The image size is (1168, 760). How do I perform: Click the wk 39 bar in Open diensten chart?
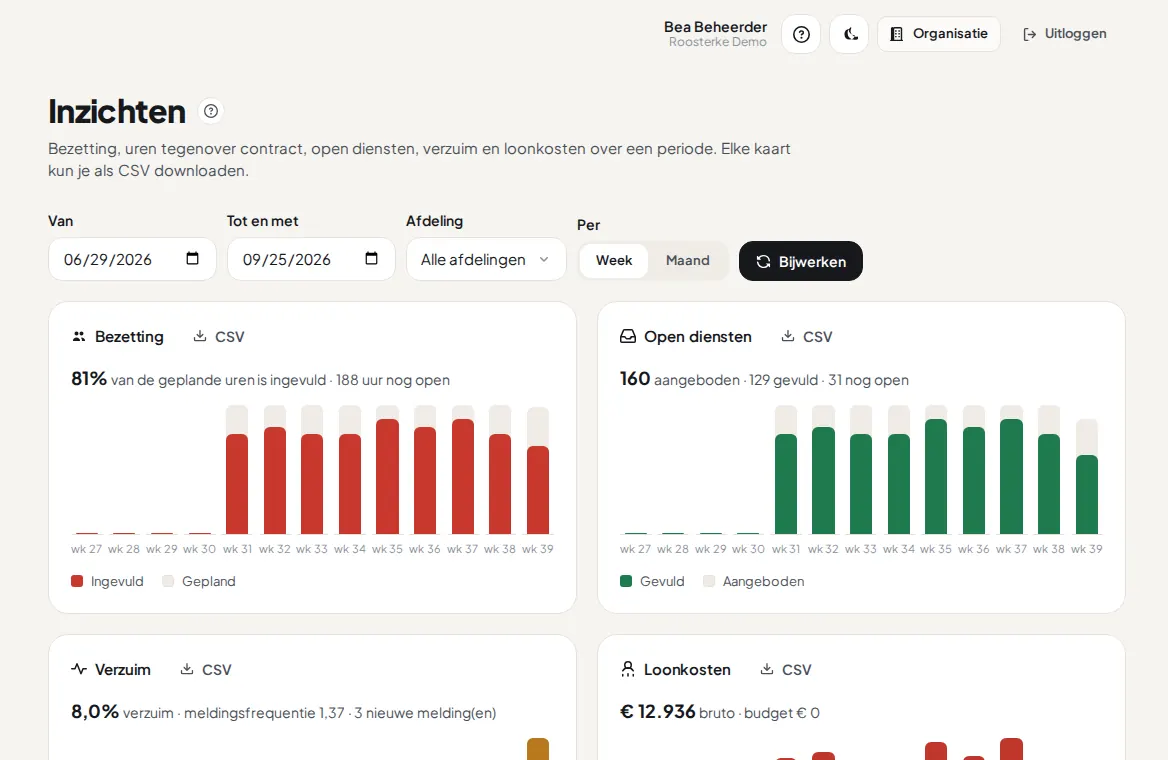coord(1087,494)
